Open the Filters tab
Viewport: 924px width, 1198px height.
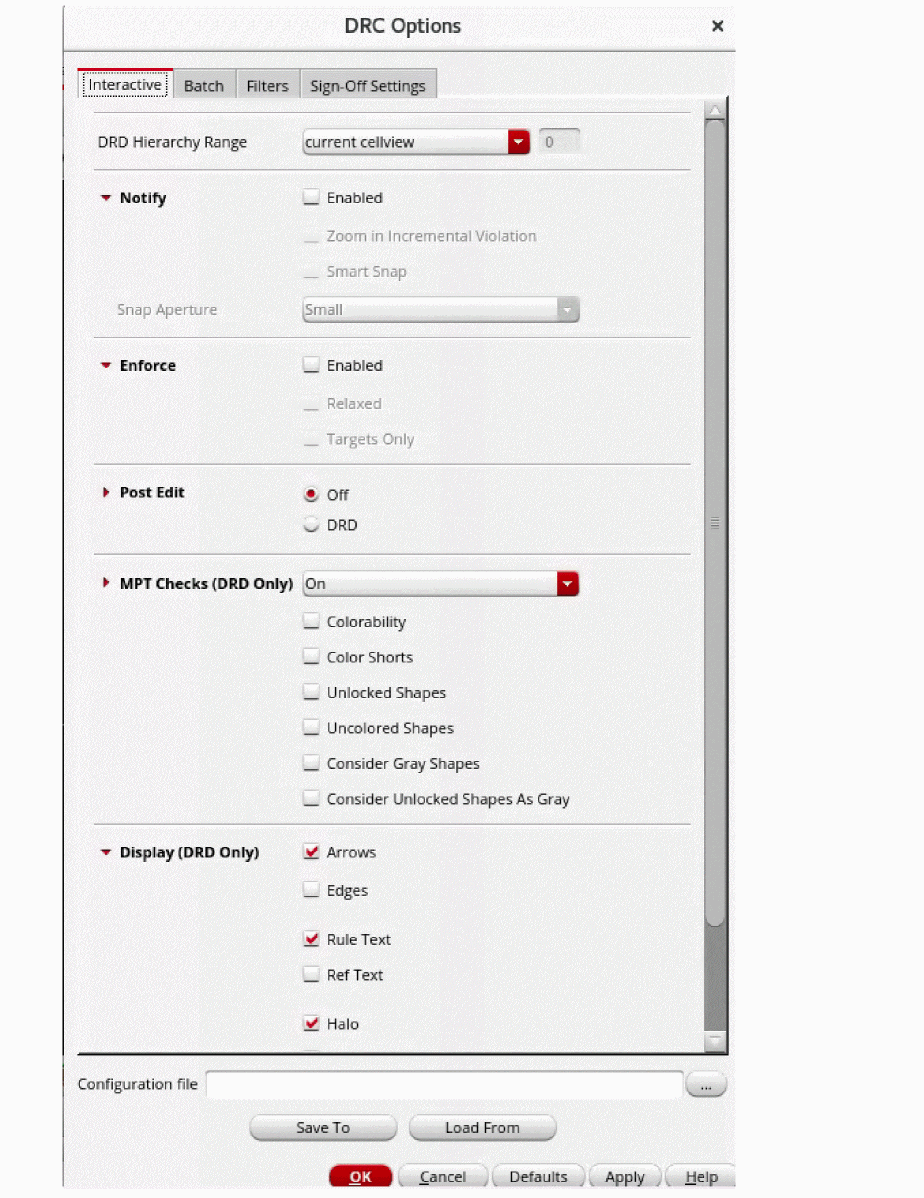coord(267,86)
